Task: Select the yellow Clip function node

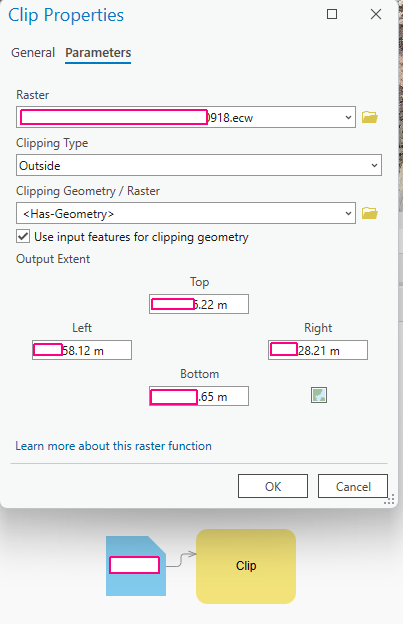Action: click(246, 566)
